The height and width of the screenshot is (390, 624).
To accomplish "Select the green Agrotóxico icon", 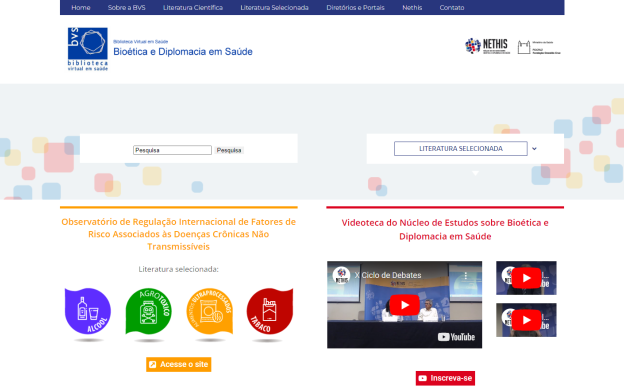I will pos(148,311).
